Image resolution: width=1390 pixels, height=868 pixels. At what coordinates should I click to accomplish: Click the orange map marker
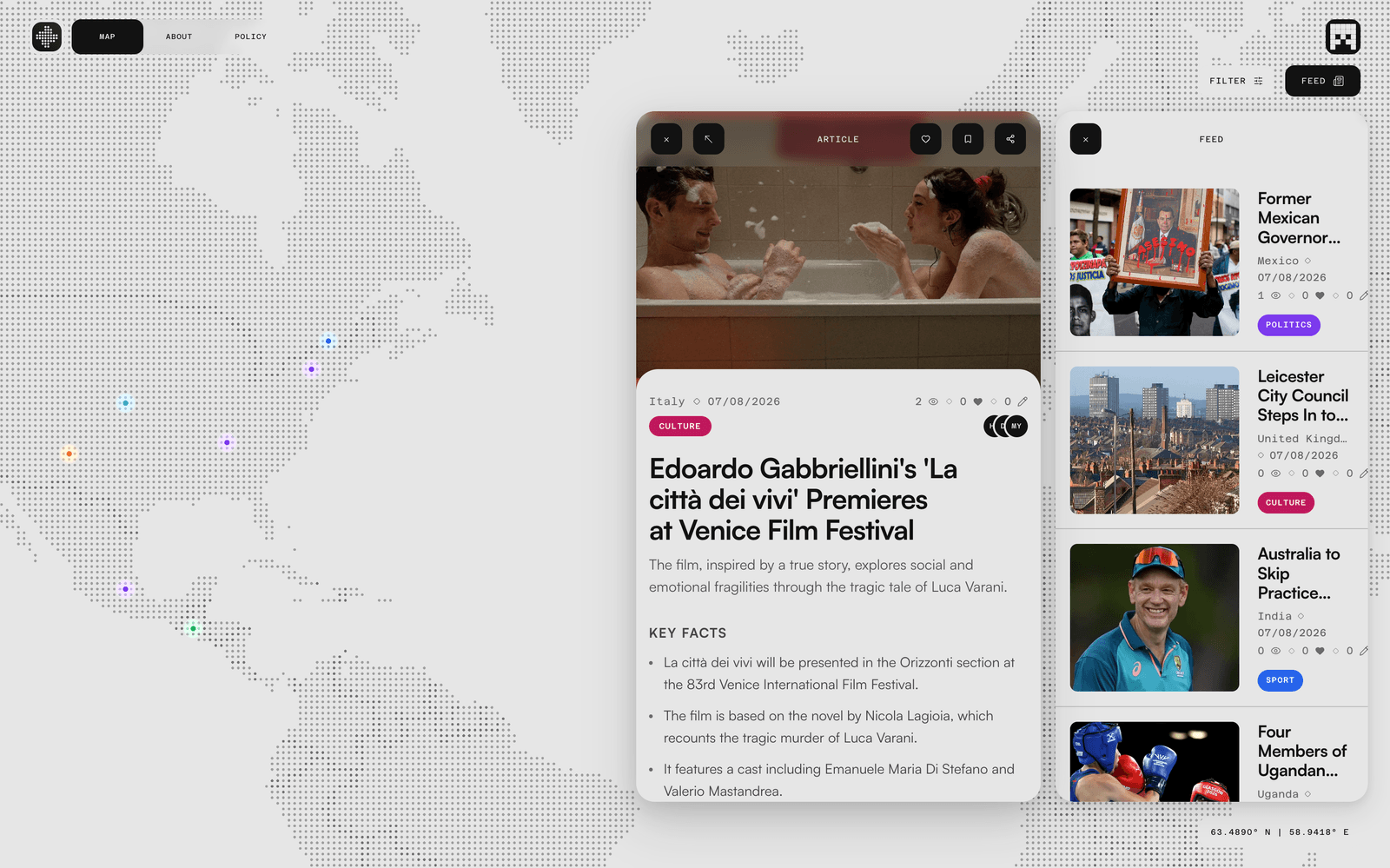point(69,454)
